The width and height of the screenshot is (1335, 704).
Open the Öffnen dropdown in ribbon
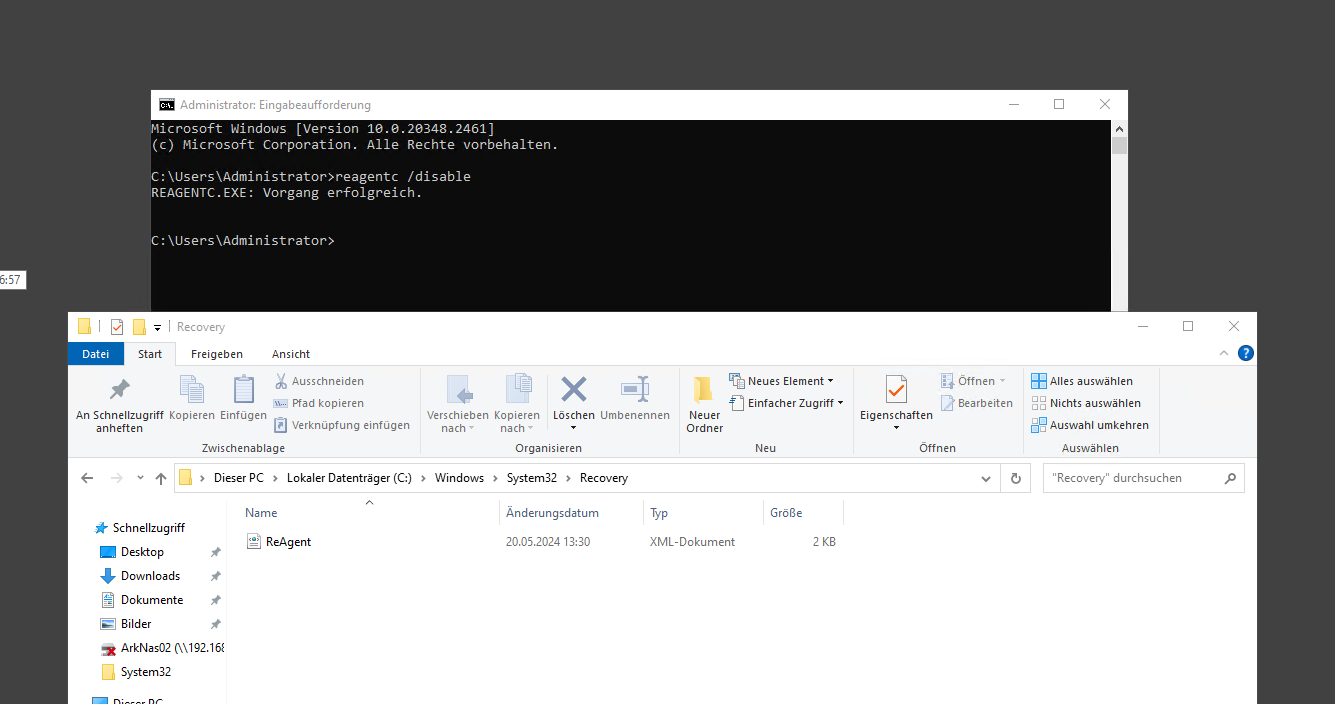coord(974,381)
